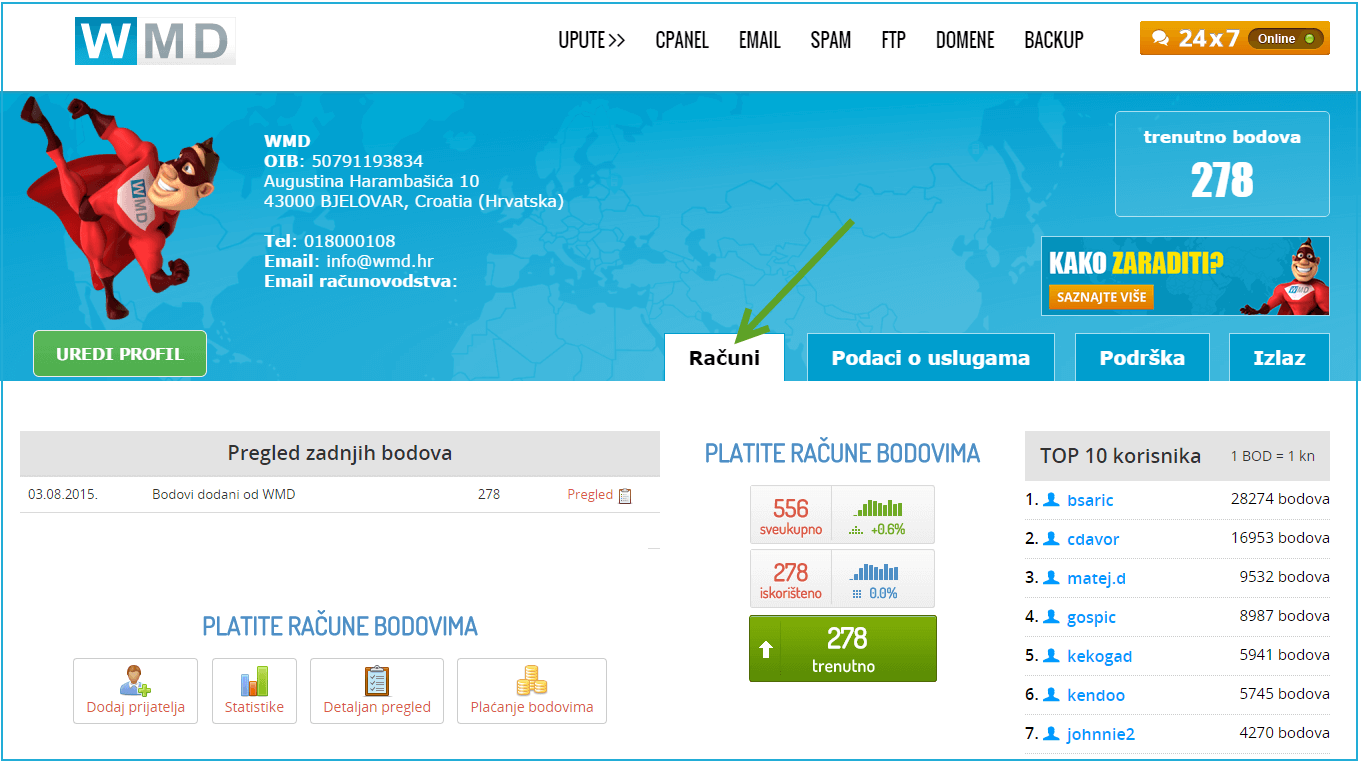Open user bsaric profile link
The image size is (1361, 763).
[x=1090, y=500]
